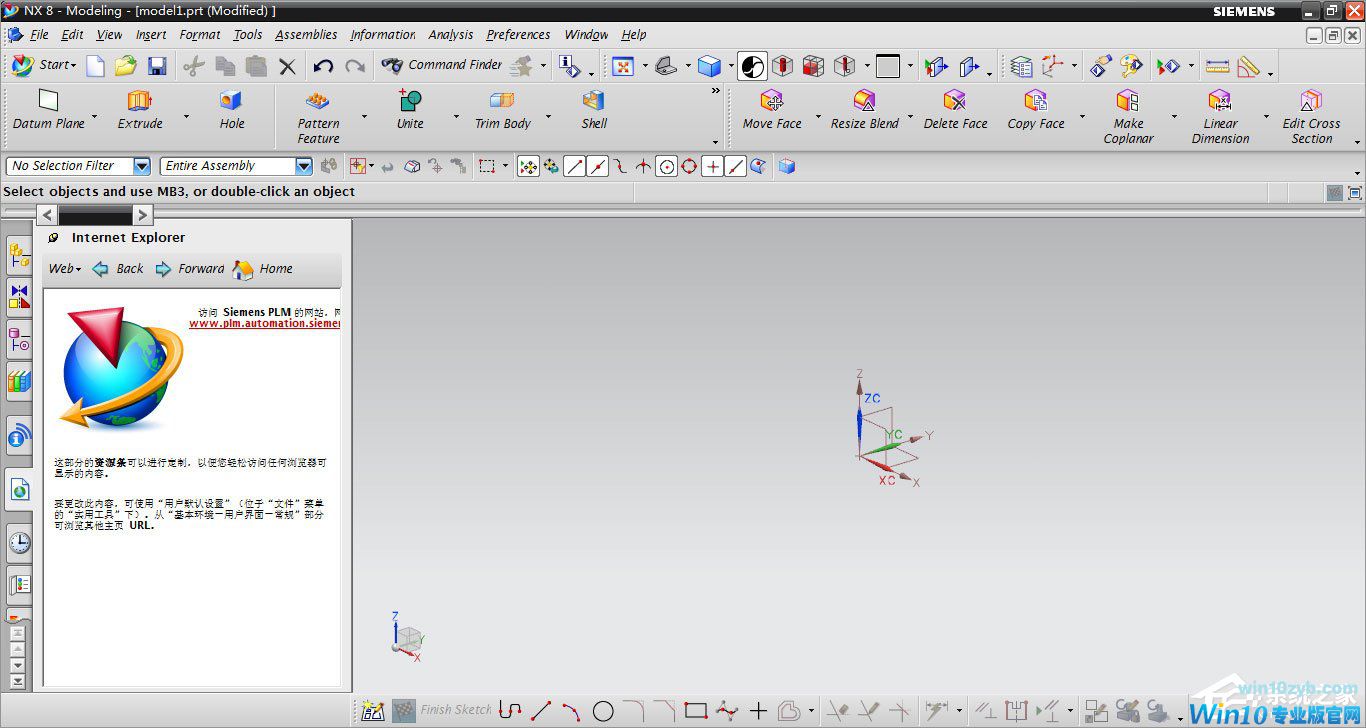
Task: Select the Extrude tool
Action: (140, 109)
